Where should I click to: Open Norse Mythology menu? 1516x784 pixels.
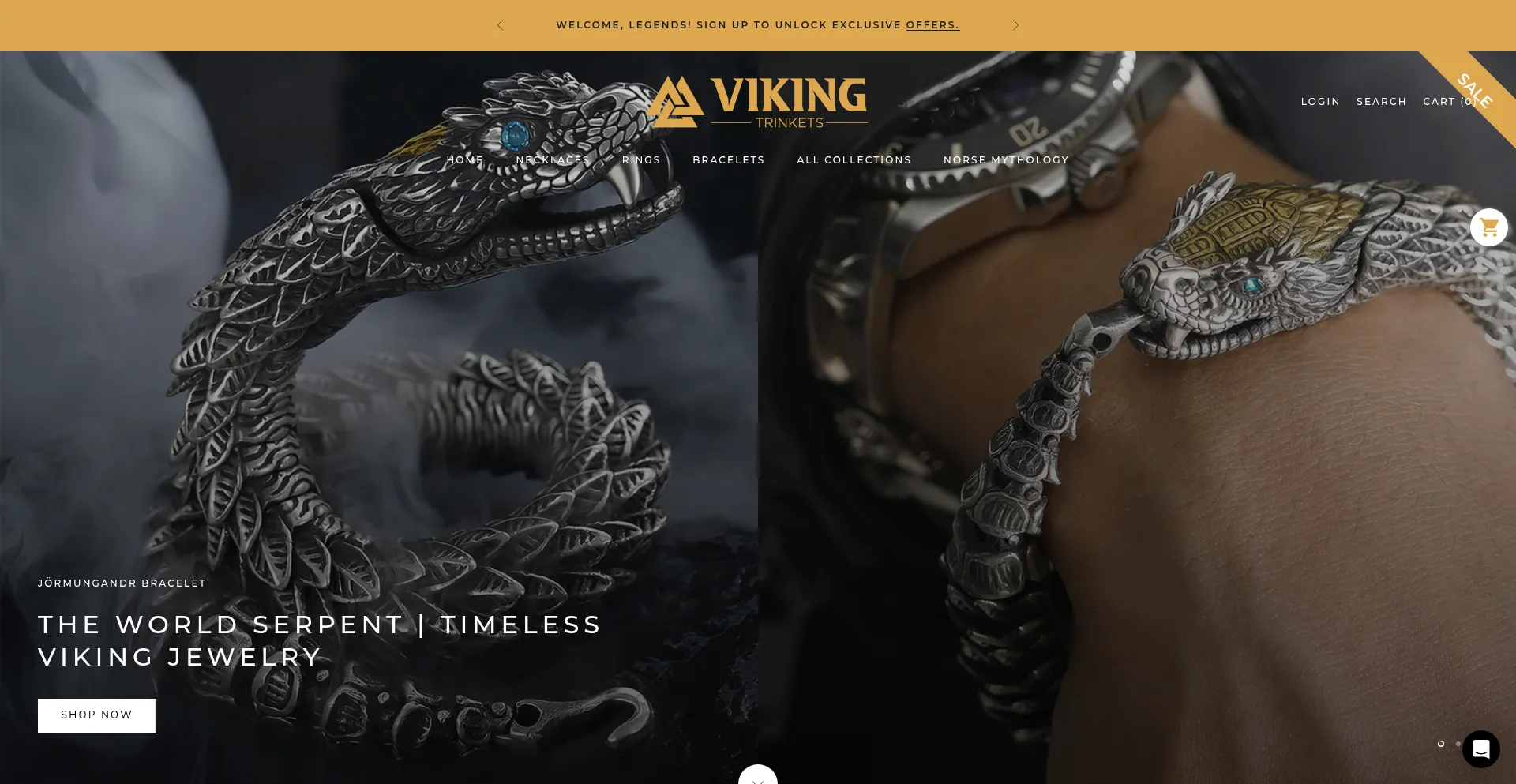coord(1006,160)
